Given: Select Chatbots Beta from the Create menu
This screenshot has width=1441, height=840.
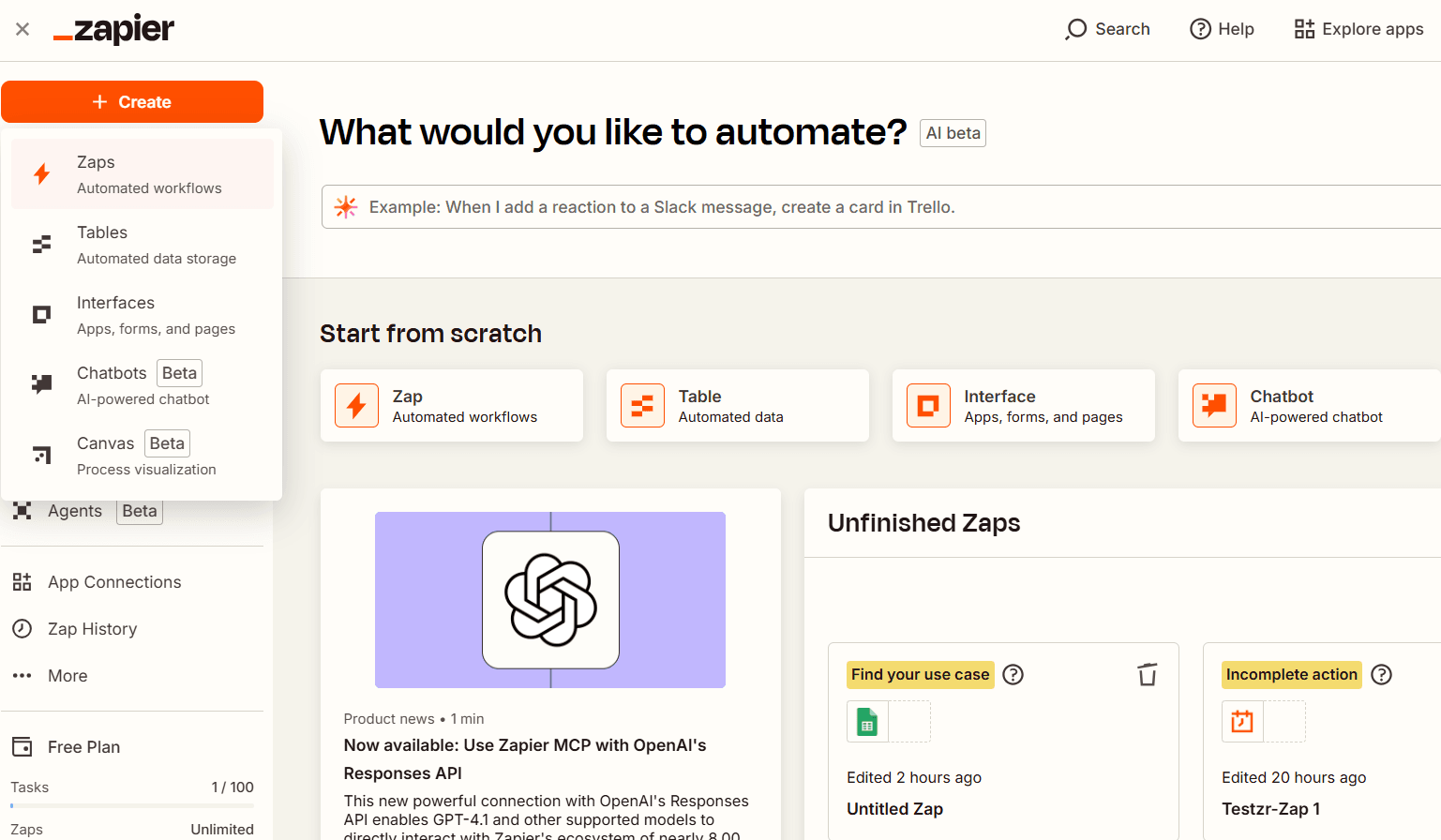Looking at the screenshot, I should click(x=143, y=385).
